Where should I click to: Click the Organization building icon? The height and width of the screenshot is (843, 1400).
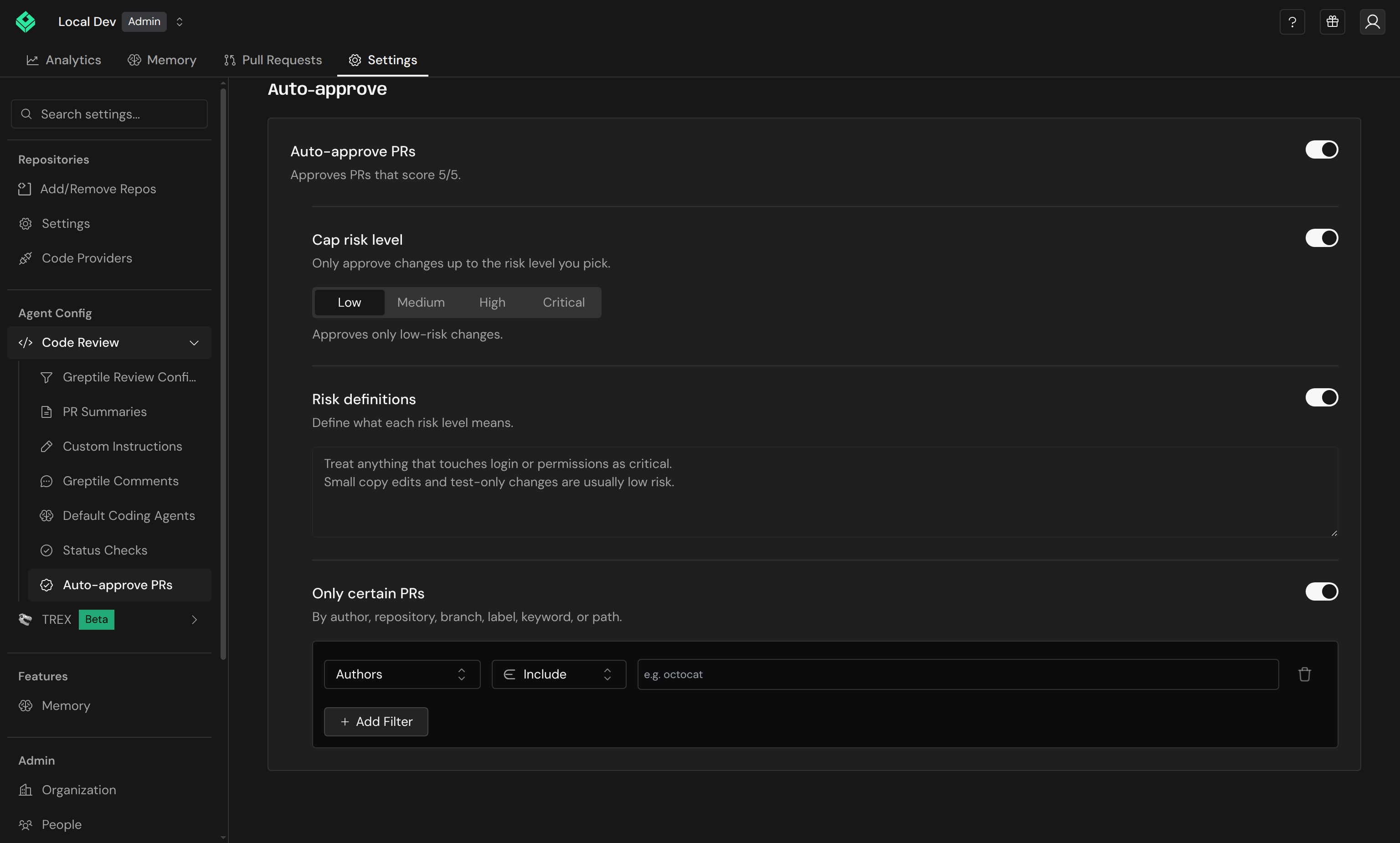point(26,790)
